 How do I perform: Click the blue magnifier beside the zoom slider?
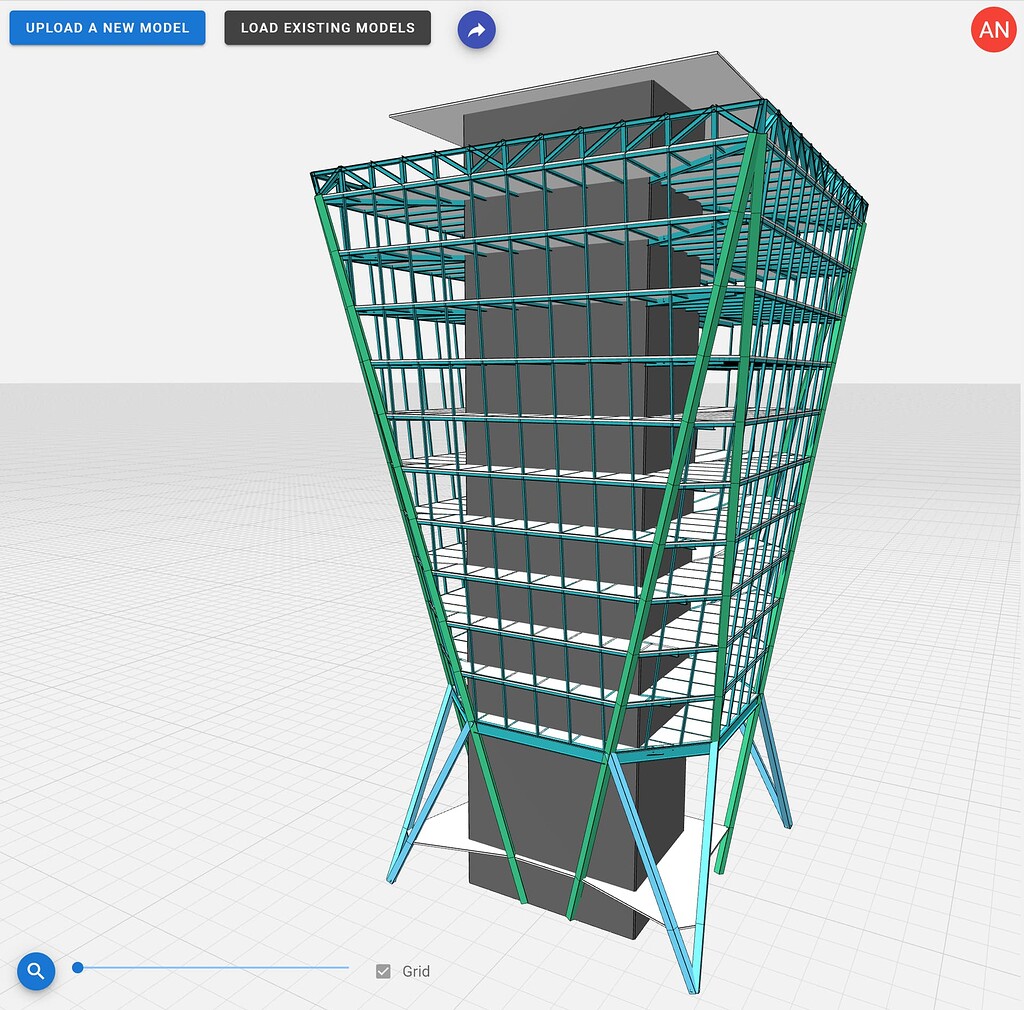point(36,970)
